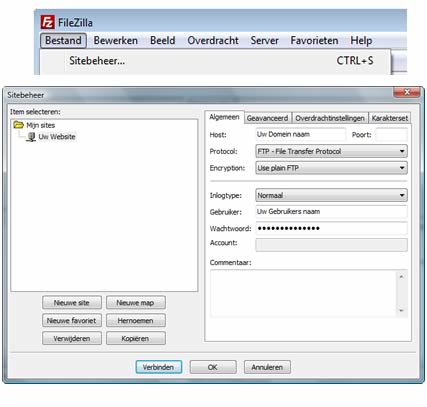
Task: Choose Sitebeheer... menu entry
Action: [215, 61]
